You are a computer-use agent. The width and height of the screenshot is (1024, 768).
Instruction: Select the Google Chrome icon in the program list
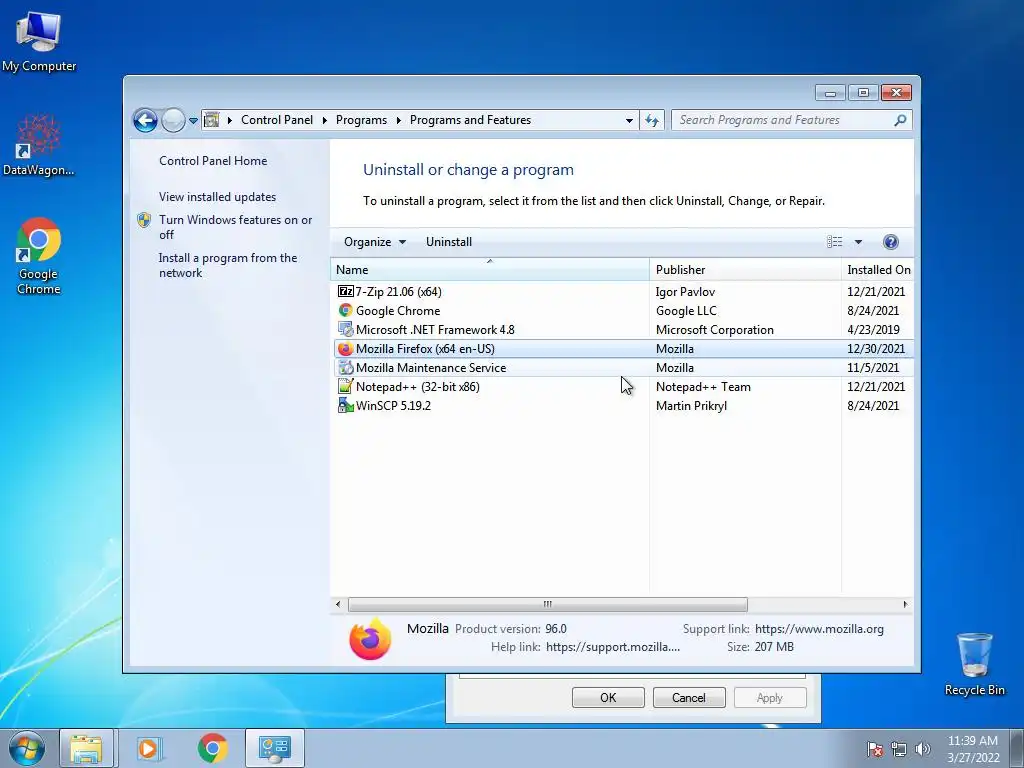click(345, 310)
